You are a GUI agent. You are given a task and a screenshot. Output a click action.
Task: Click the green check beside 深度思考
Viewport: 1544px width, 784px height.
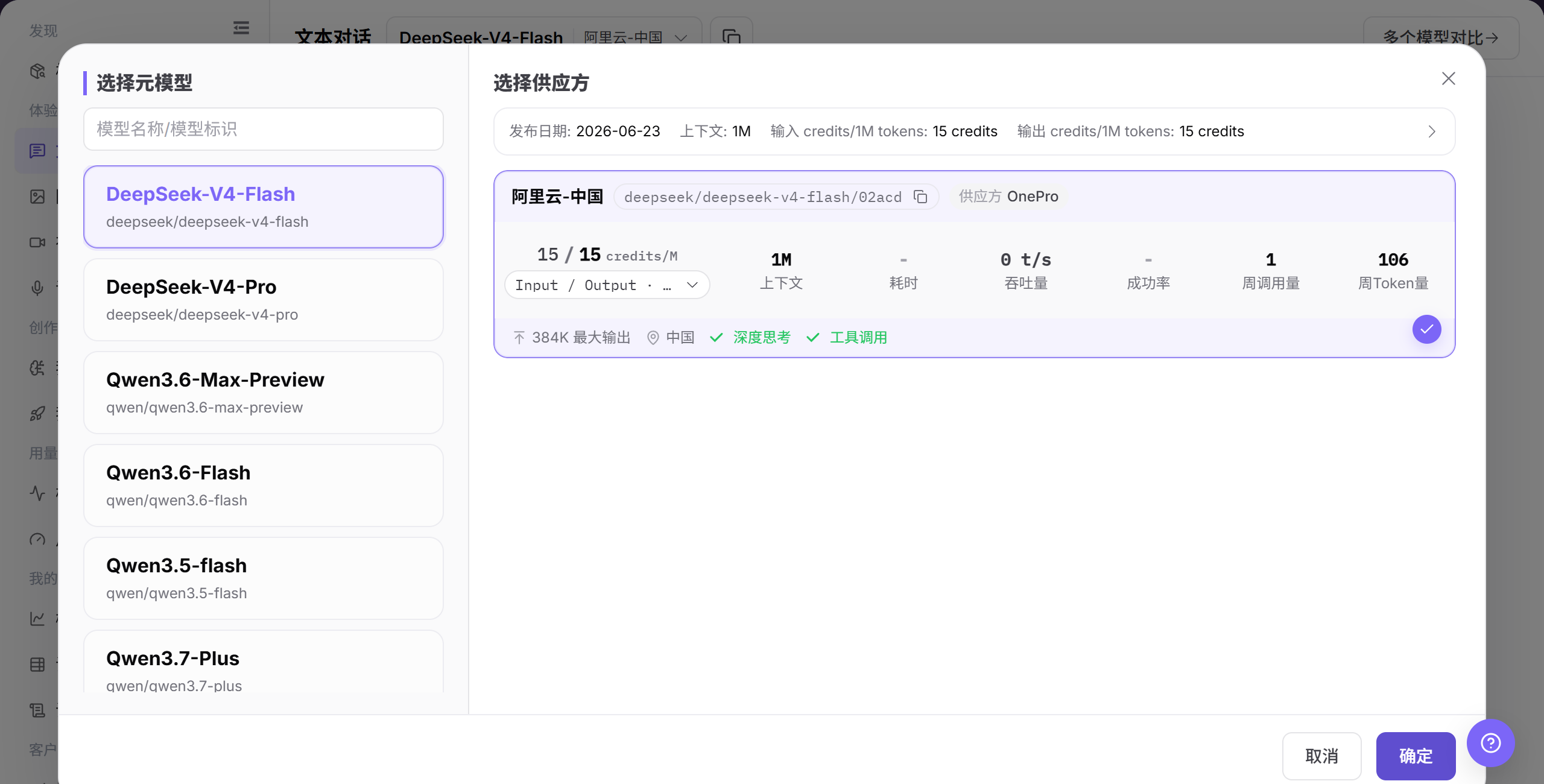tap(717, 338)
